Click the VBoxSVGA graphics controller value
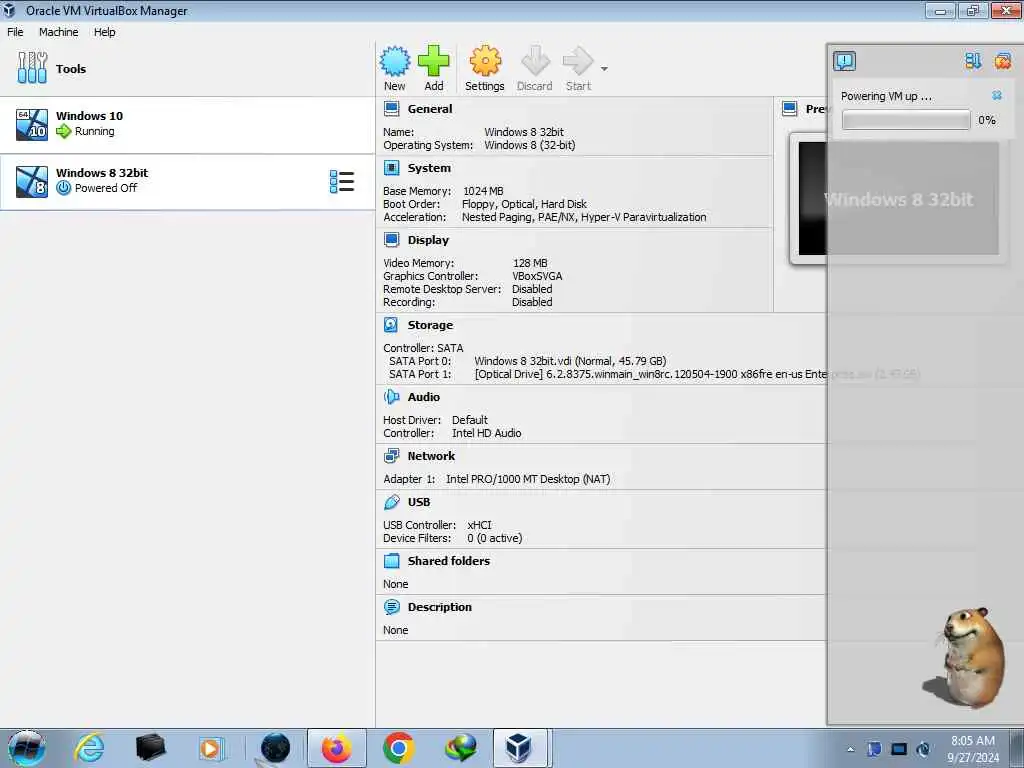This screenshot has height=768, width=1024. click(x=537, y=276)
